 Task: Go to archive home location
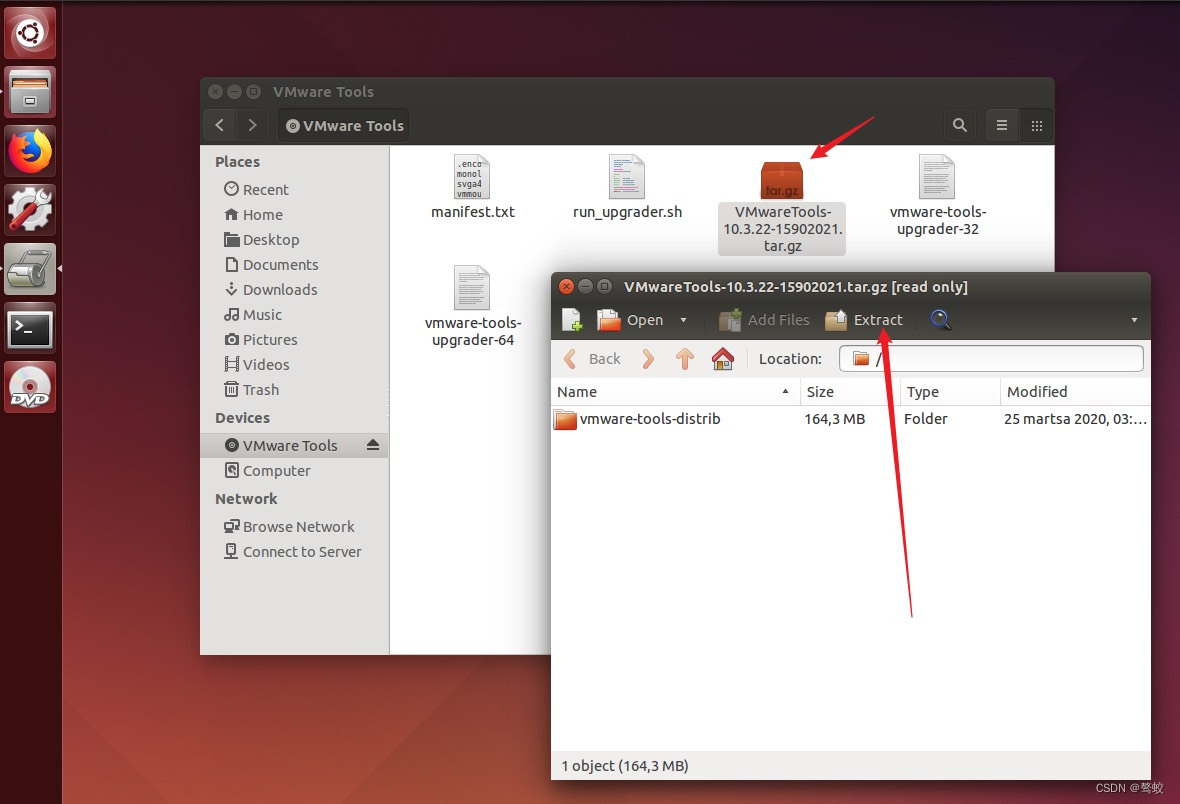tap(722, 359)
